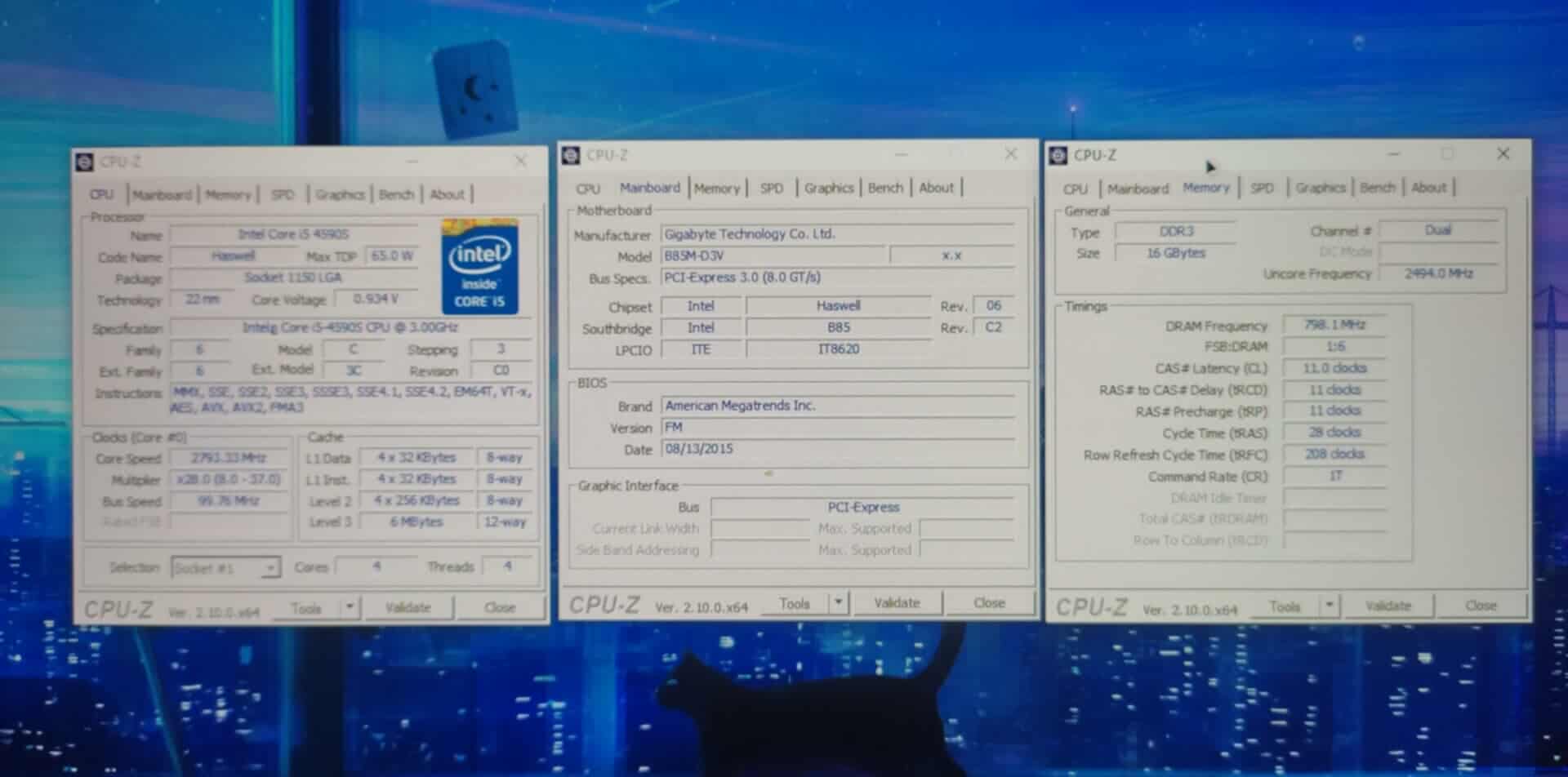The height and width of the screenshot is (777, 1568).
Task: Click Tools button in left CPU-Z window
Action: (x=306, y=608)
